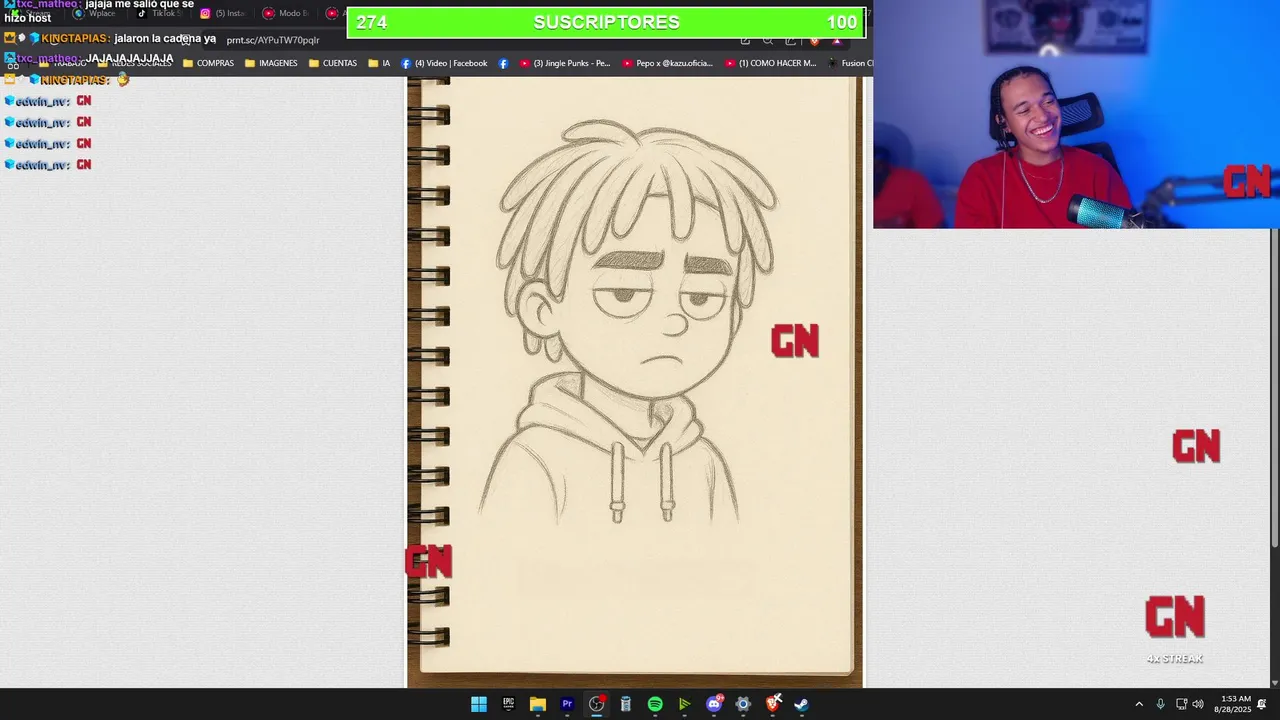
Task: Open Brave browser from the taskbar
Action: (x=772, y=704)
